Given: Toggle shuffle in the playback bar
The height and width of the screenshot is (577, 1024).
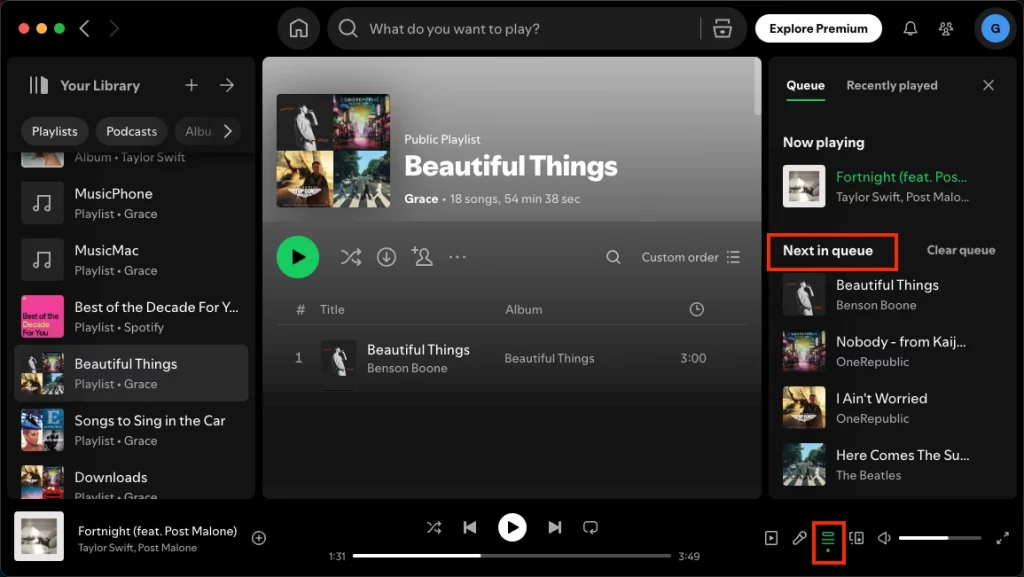Looking at the screenshot, I should [434, 527].
